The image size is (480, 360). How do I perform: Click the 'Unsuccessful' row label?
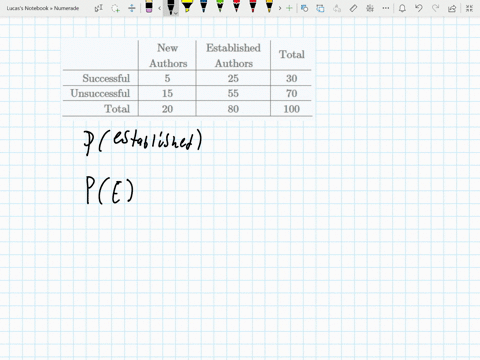[x=100, y=93]
